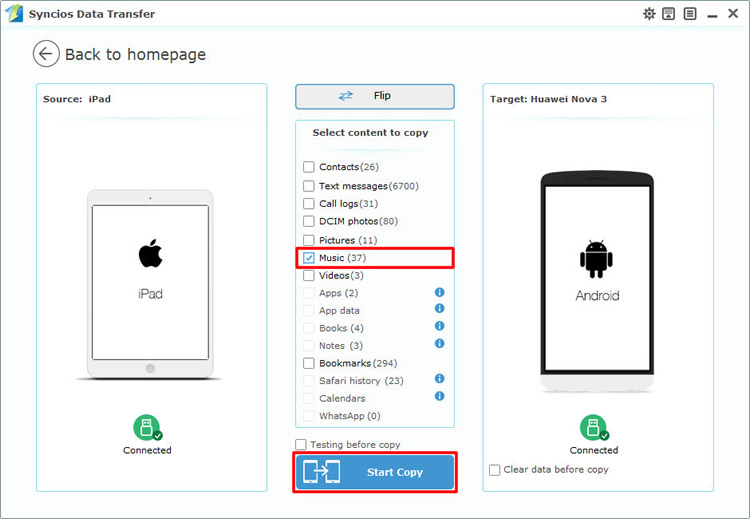
Task: Click the Android robot logo
Action: 596,259
